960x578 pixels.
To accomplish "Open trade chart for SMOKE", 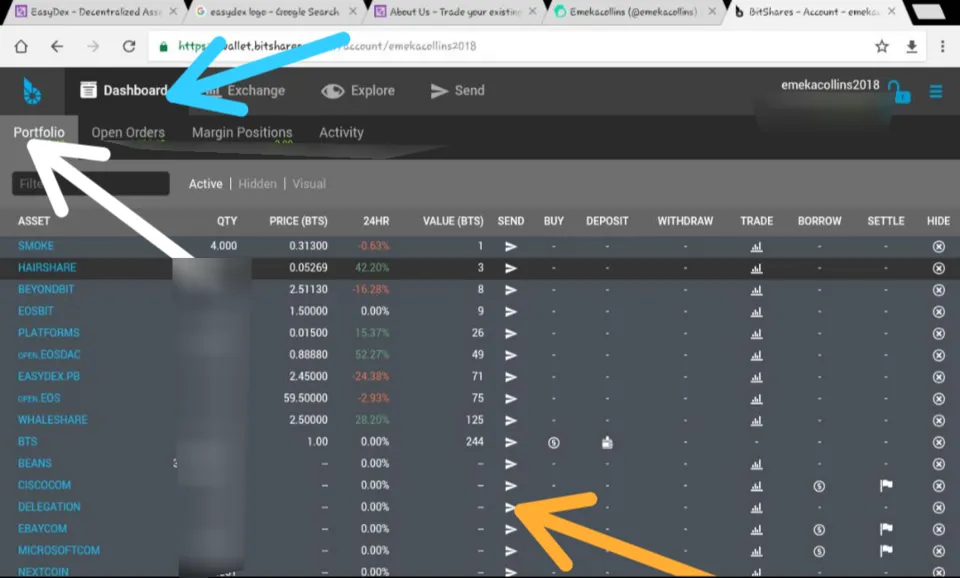I will (x=757, y=247).
